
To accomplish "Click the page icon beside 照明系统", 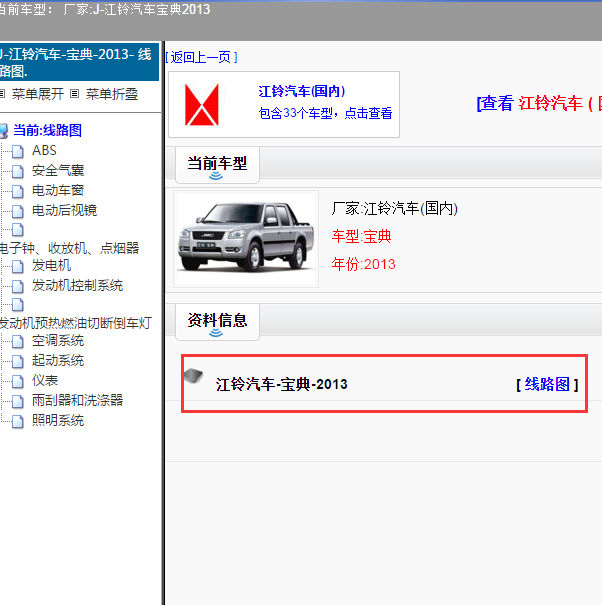I will 17,421.
